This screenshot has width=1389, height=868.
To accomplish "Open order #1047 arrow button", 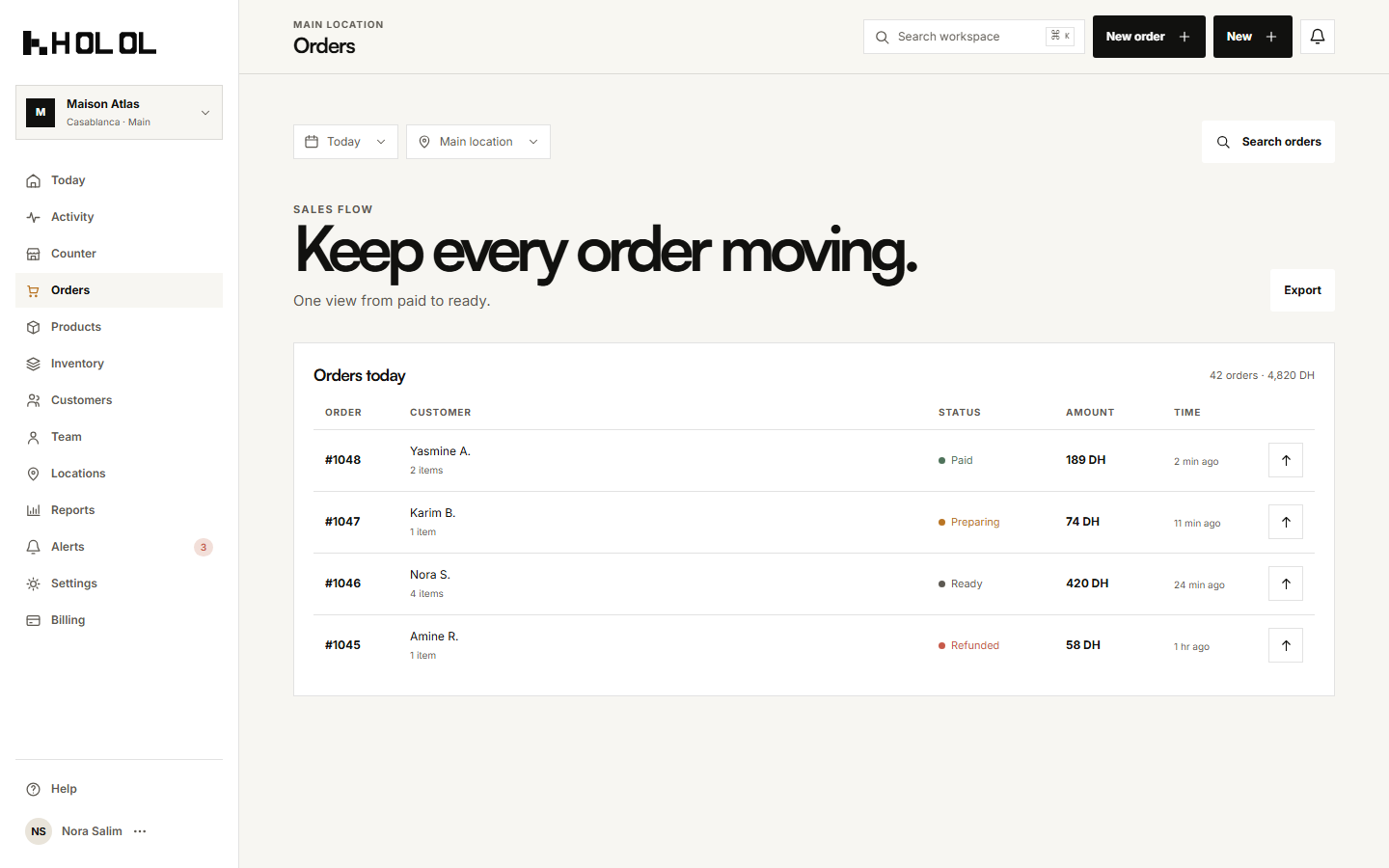I will 1286,522.
